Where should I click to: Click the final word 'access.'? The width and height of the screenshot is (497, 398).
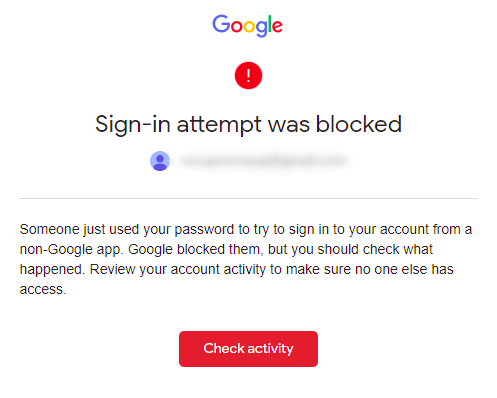pos(43,289)
